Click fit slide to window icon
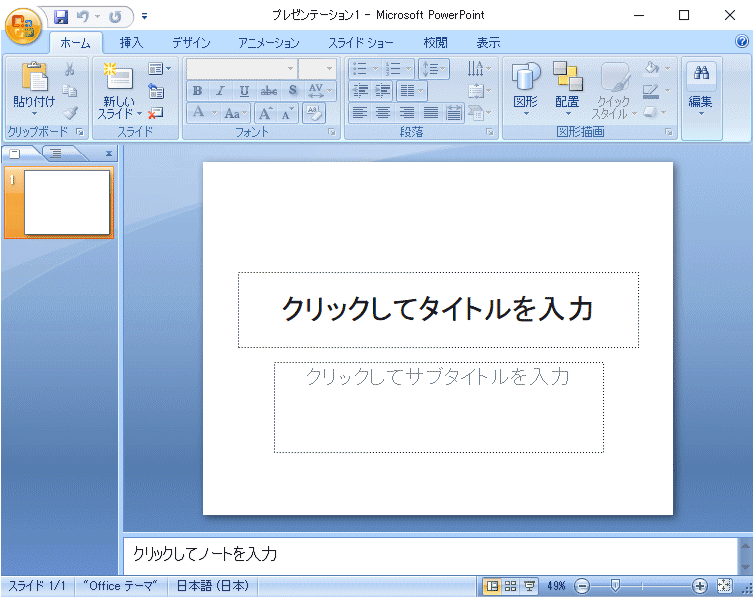Viewport: 754px width, 598px height. click(725, 586)
